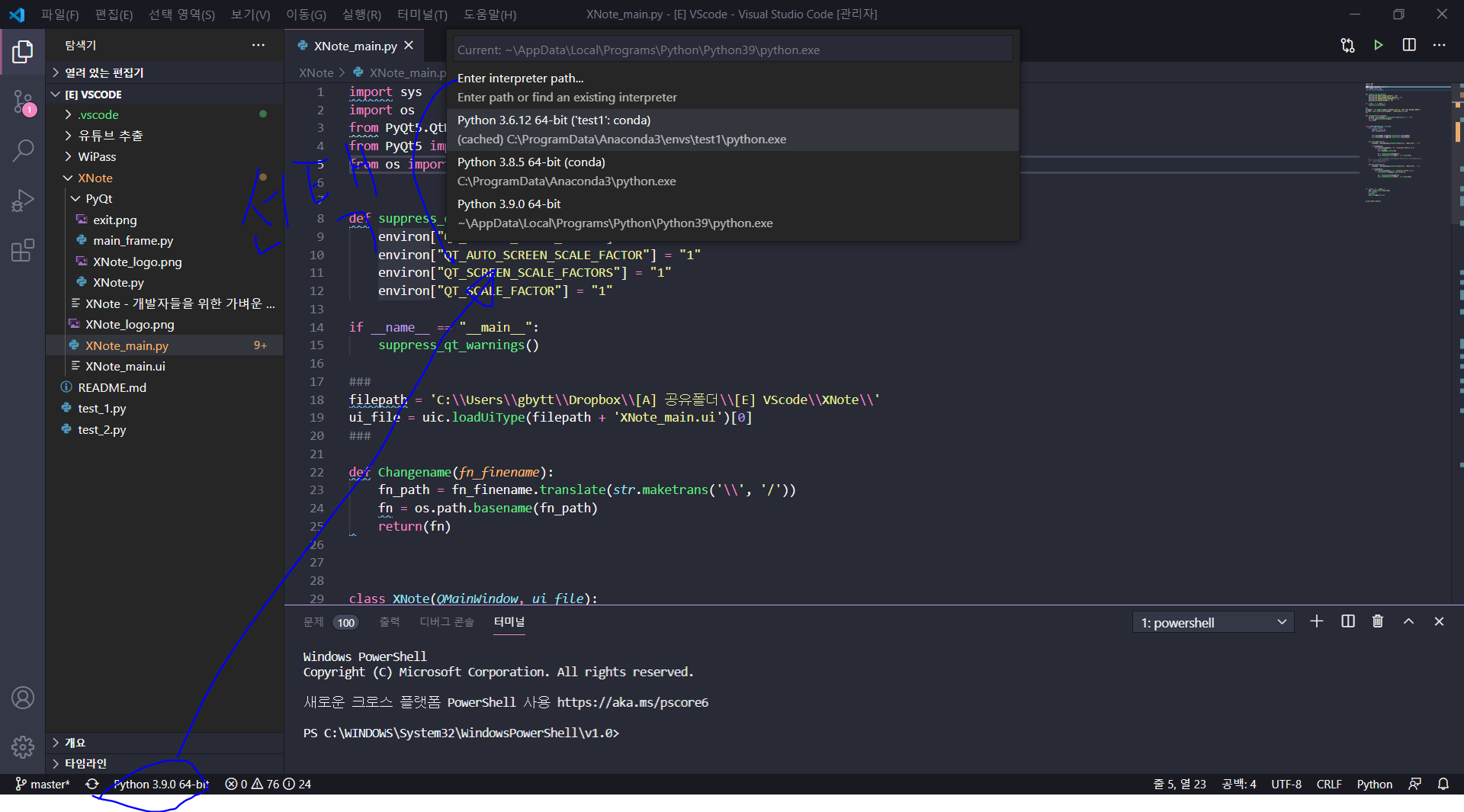Viewport: 1464px width, 812px height.
Task: Click the CRLF line ending indicator
Action: tap(1329, 784)
